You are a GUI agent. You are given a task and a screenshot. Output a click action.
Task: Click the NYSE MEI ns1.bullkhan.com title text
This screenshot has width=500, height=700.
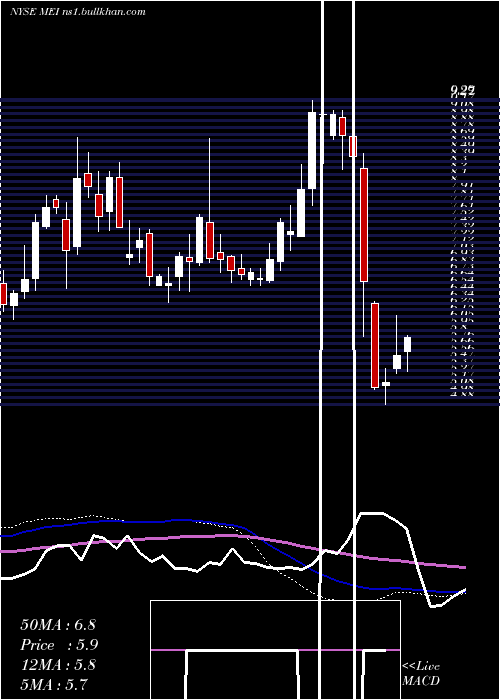point(78,12)
